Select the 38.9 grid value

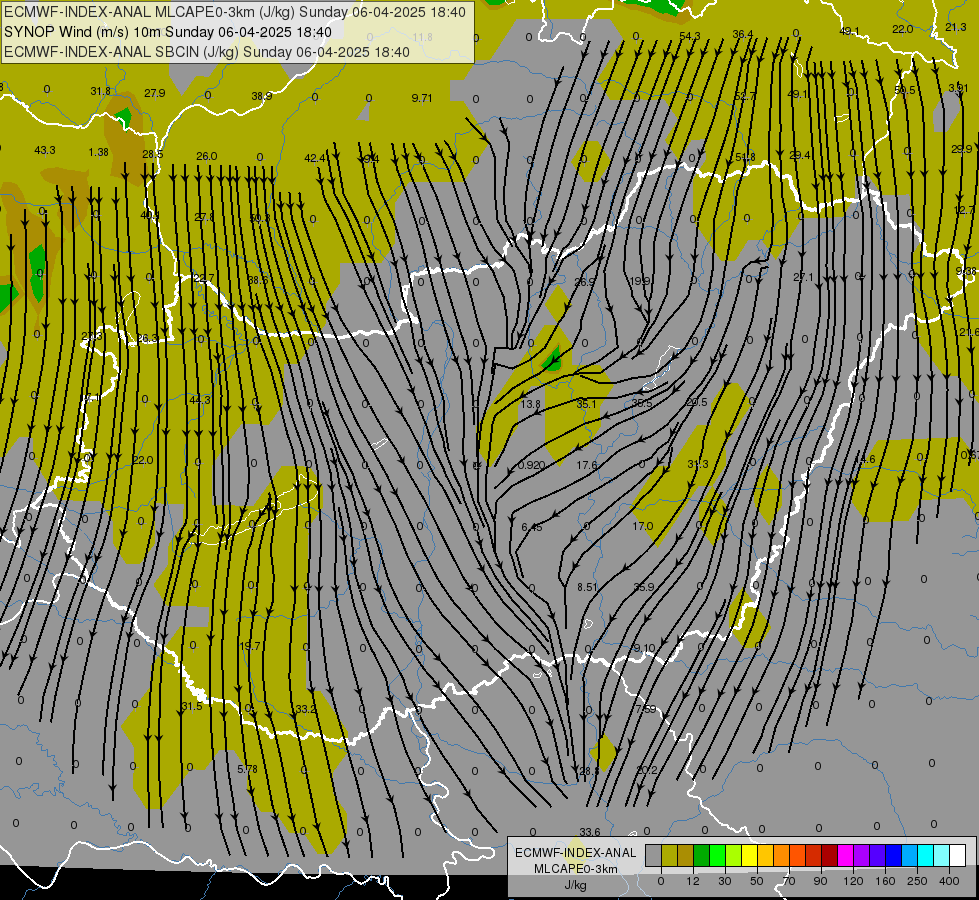point(262,96)
